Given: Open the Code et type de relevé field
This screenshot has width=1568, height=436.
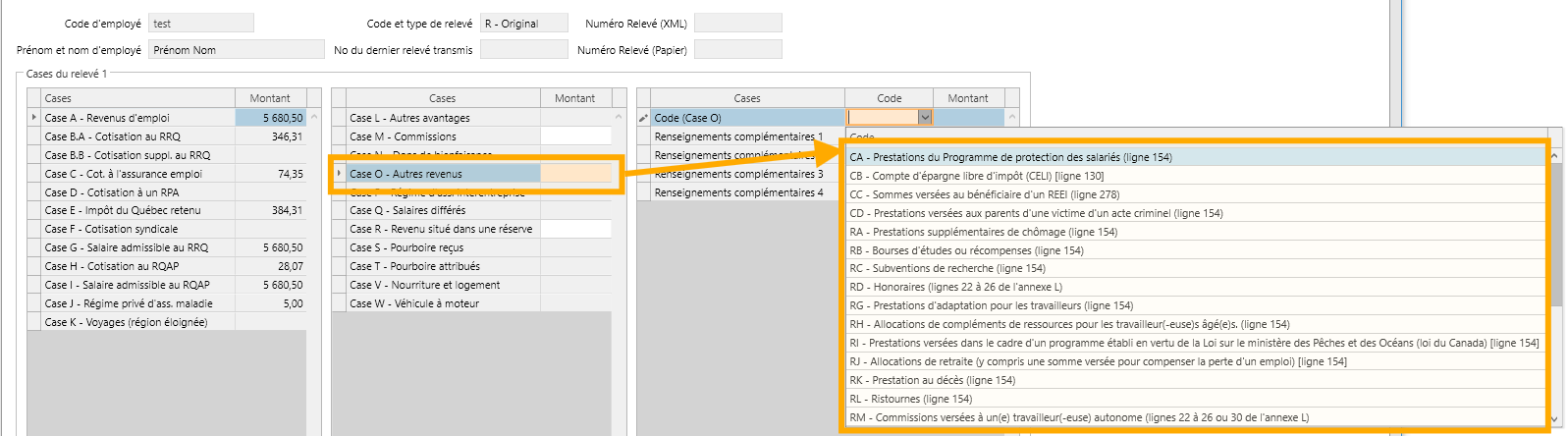Looking at the screenshot, I should pyautogui.click(x=524, y=23).
